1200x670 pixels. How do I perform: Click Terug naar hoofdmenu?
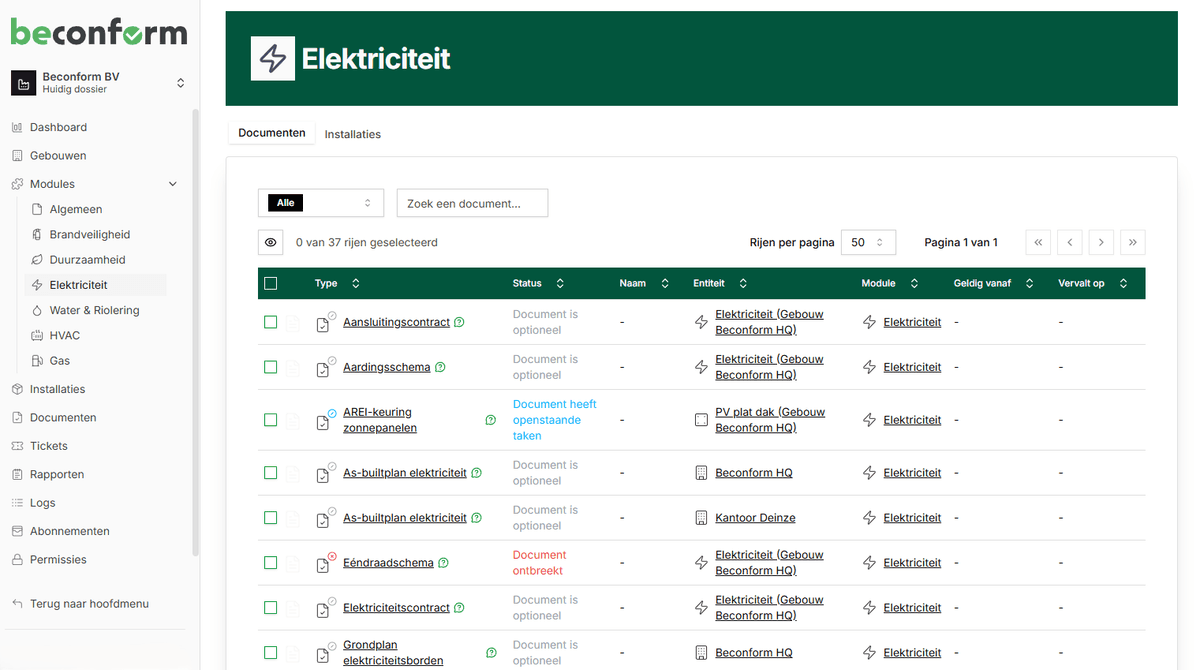click(89, 604)
